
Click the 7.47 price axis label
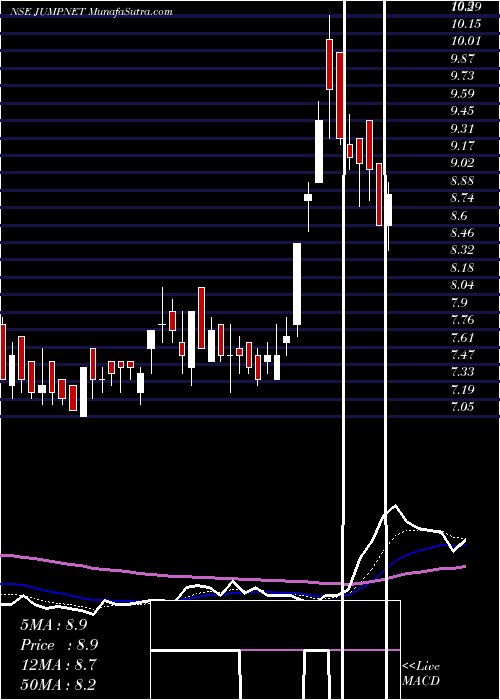(x=462, y=355)
